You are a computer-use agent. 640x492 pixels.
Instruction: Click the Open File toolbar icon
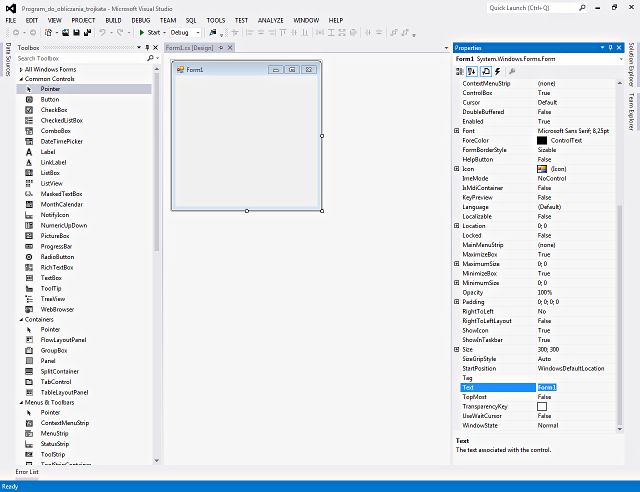click(x=65, y=33)
